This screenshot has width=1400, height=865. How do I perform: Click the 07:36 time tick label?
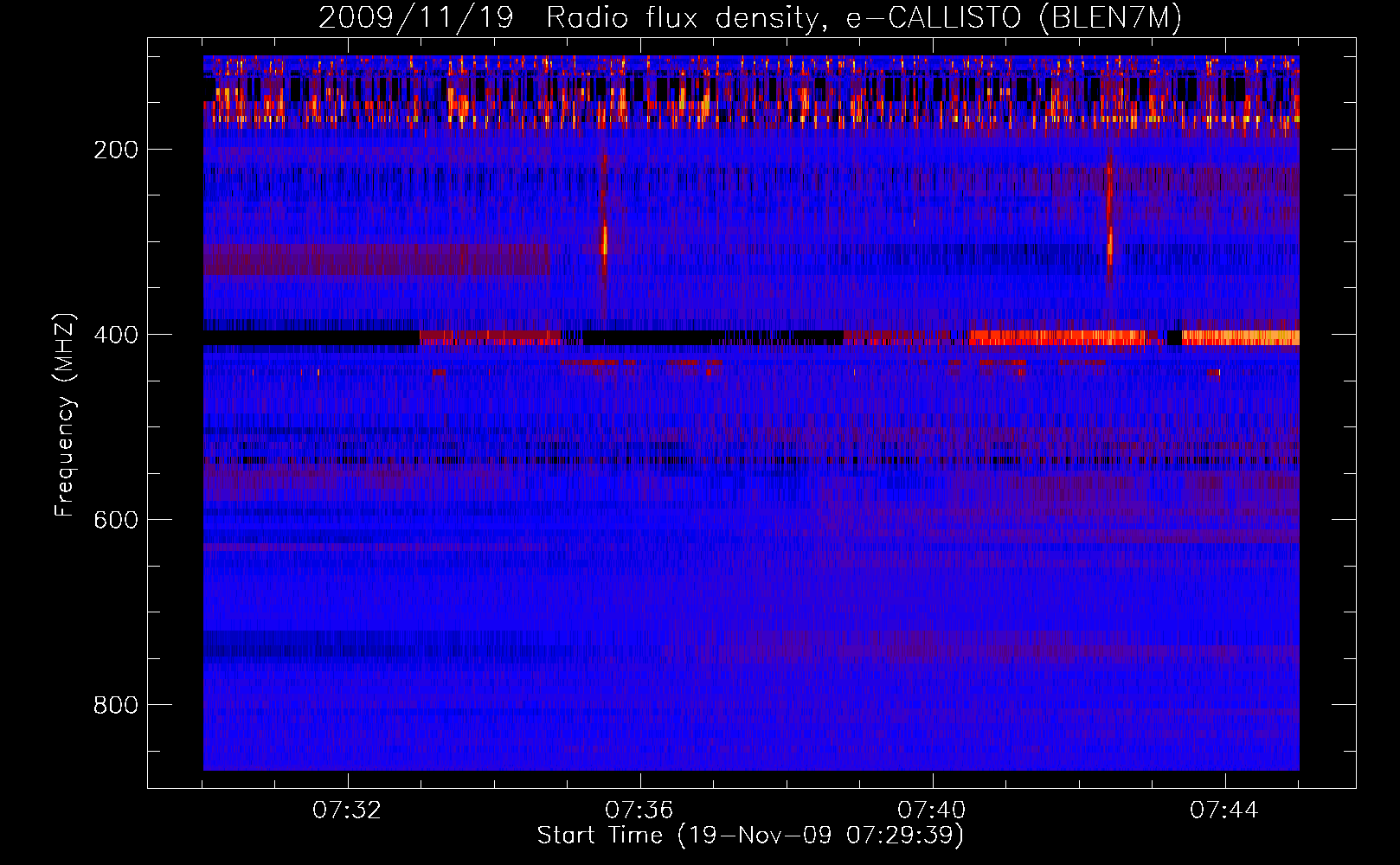(639, 811)
